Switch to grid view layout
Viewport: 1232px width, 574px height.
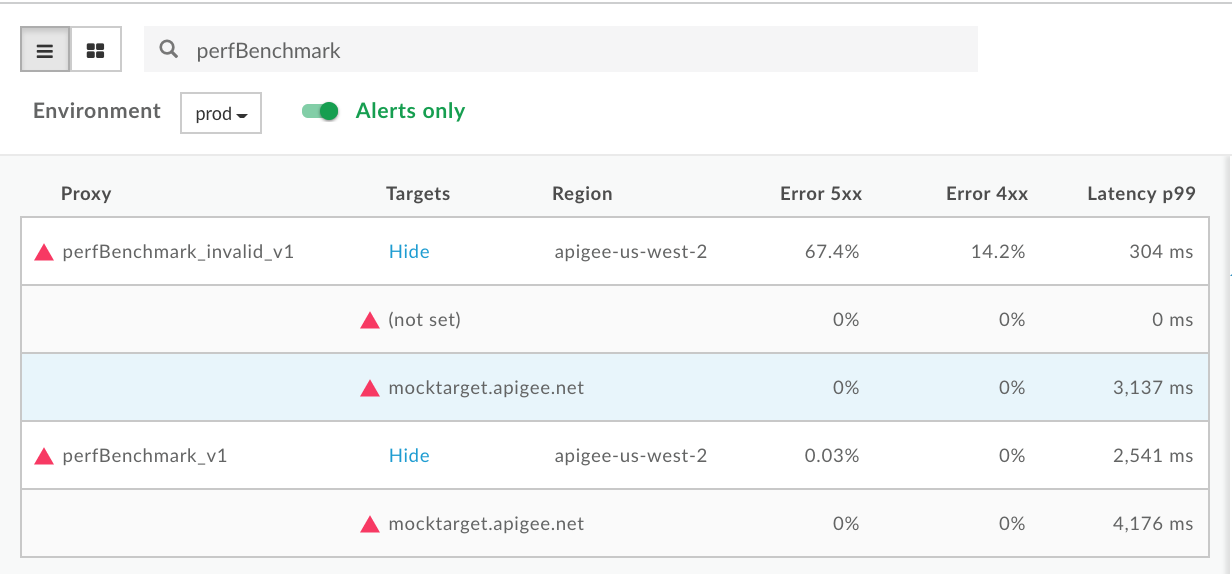tap(96, 50)
